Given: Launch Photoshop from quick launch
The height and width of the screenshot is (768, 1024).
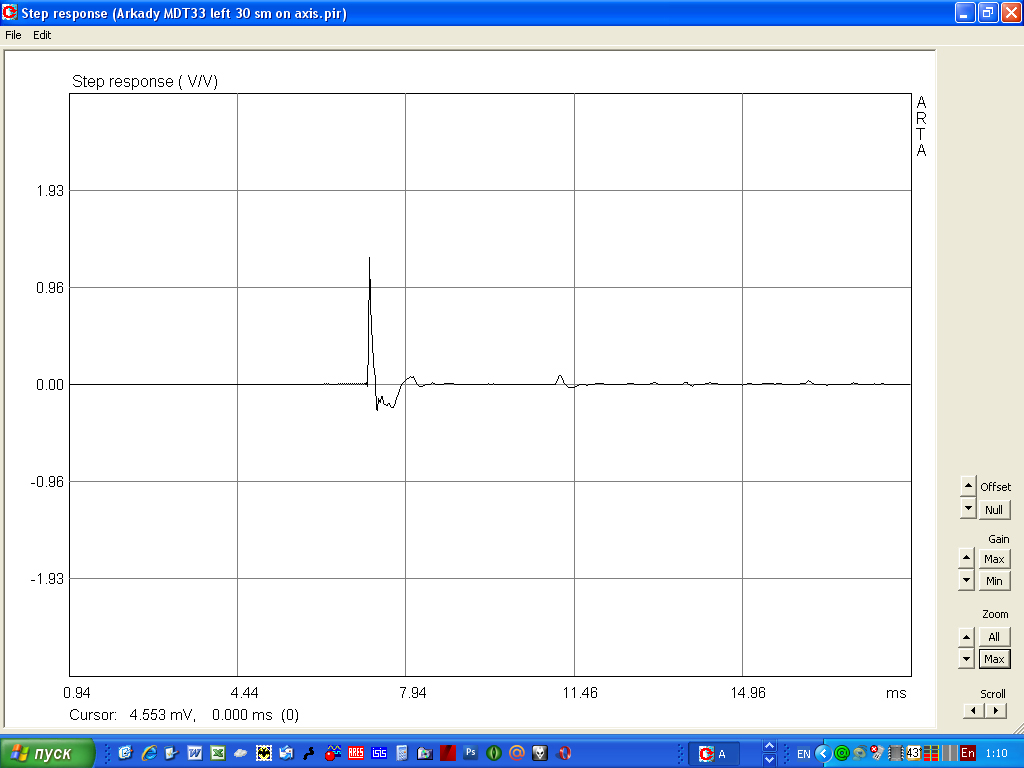Looking at the screenshot, I should [471, 753].
